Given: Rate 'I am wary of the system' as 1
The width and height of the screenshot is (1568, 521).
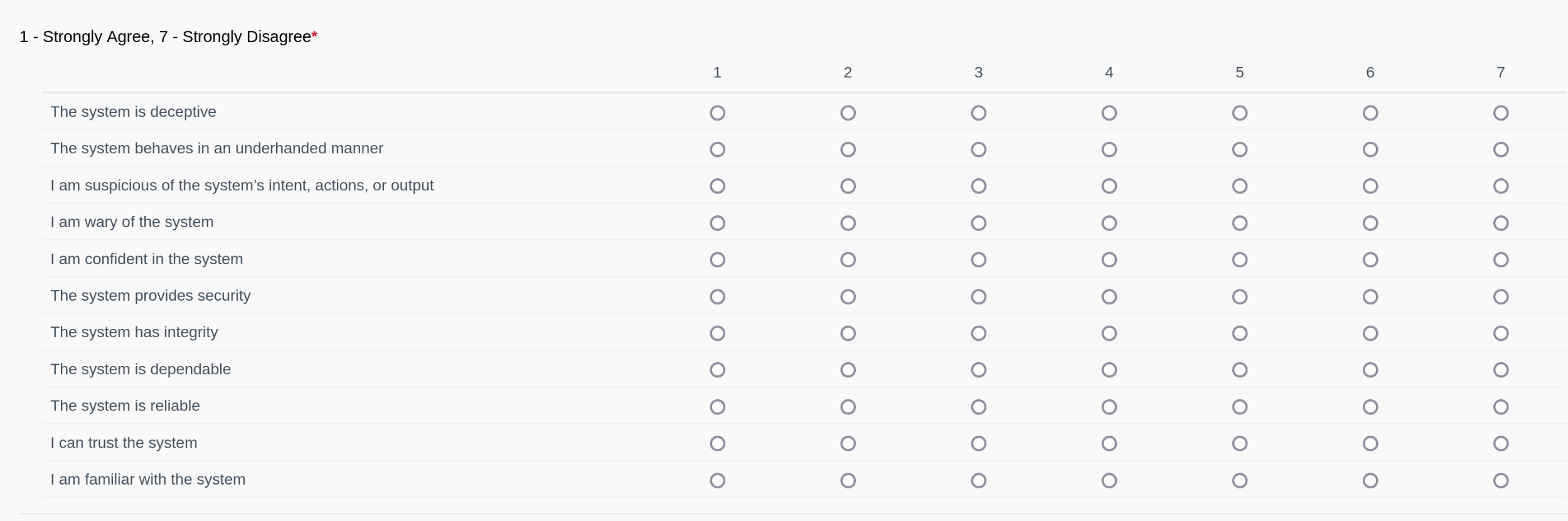Looking at the screenshot, I should point(717,223).
